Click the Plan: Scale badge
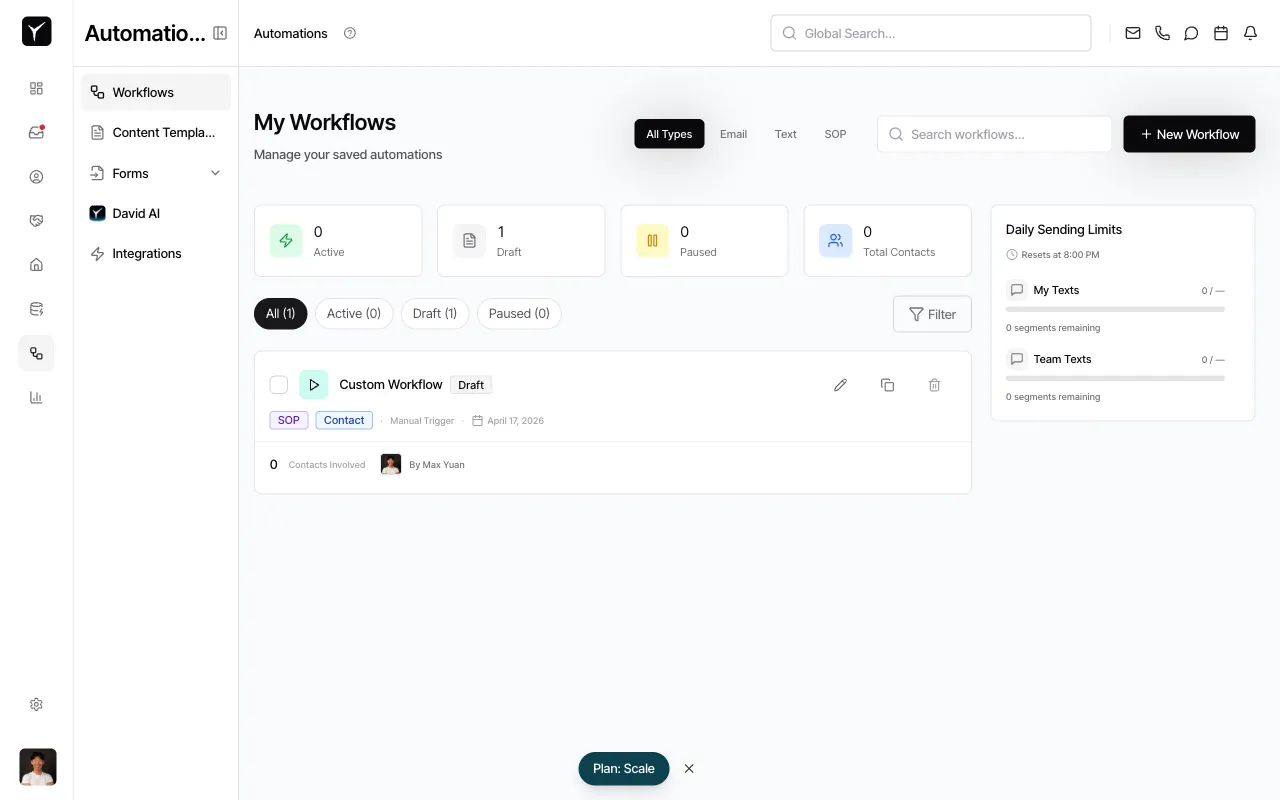1280x800 pixels. click(x=623, y=768)
